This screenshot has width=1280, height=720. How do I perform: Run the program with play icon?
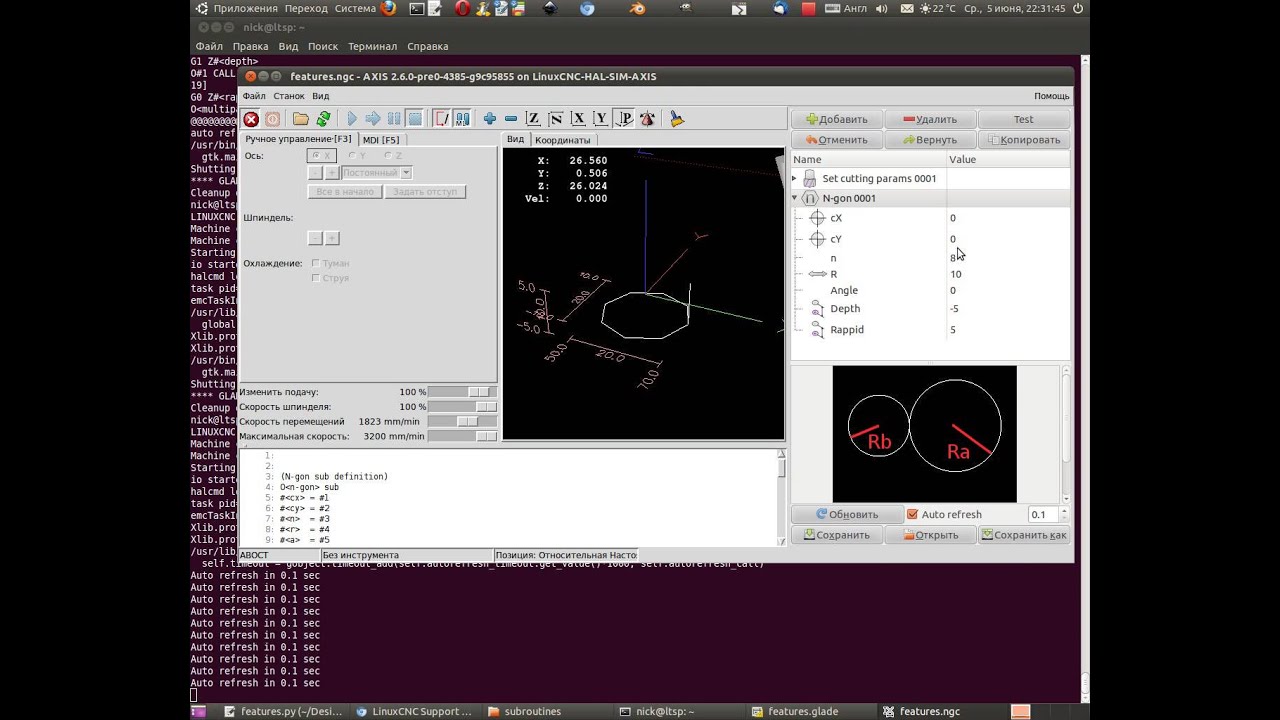352,119
